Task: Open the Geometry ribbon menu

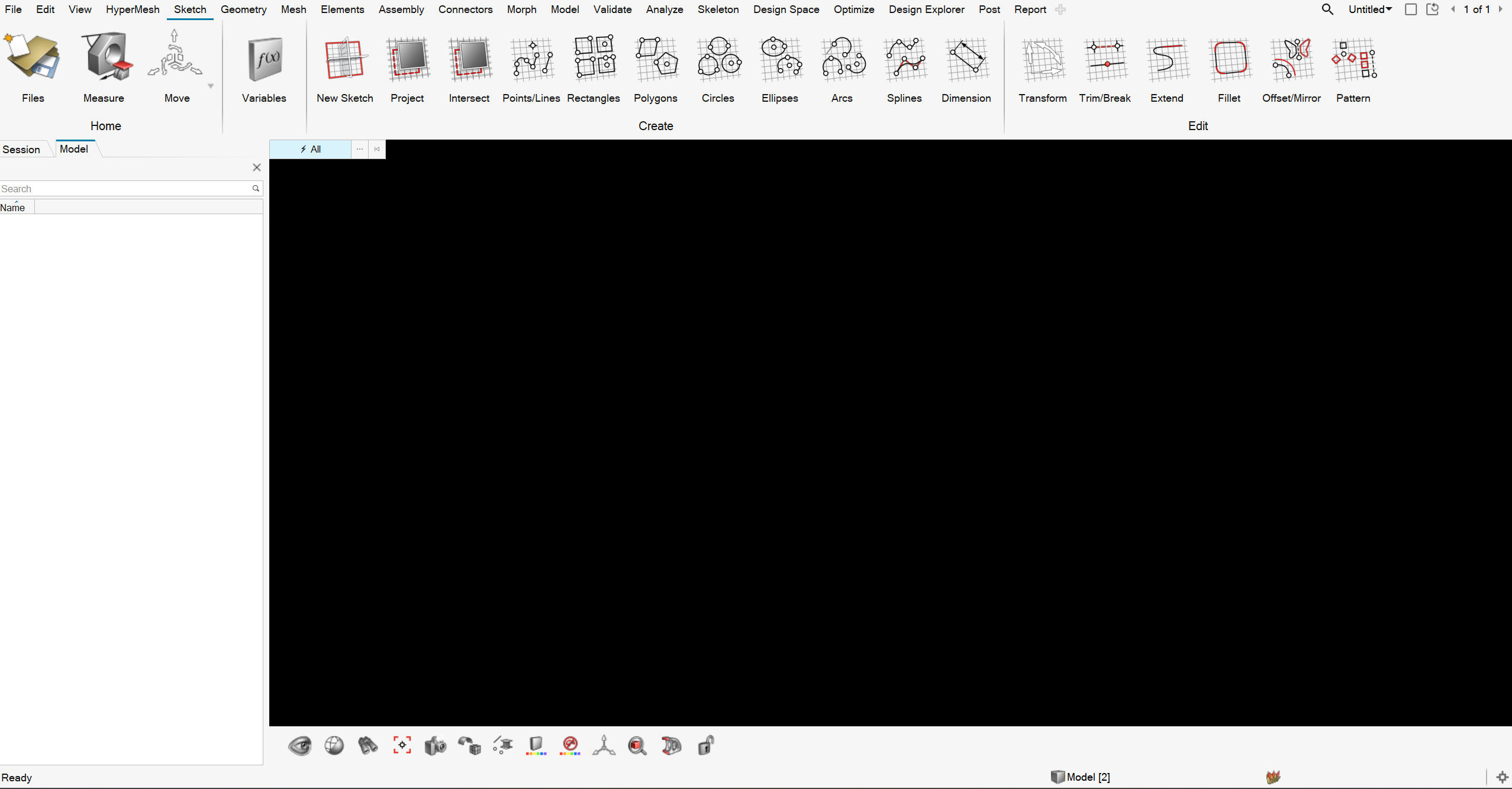Action: 243,9
